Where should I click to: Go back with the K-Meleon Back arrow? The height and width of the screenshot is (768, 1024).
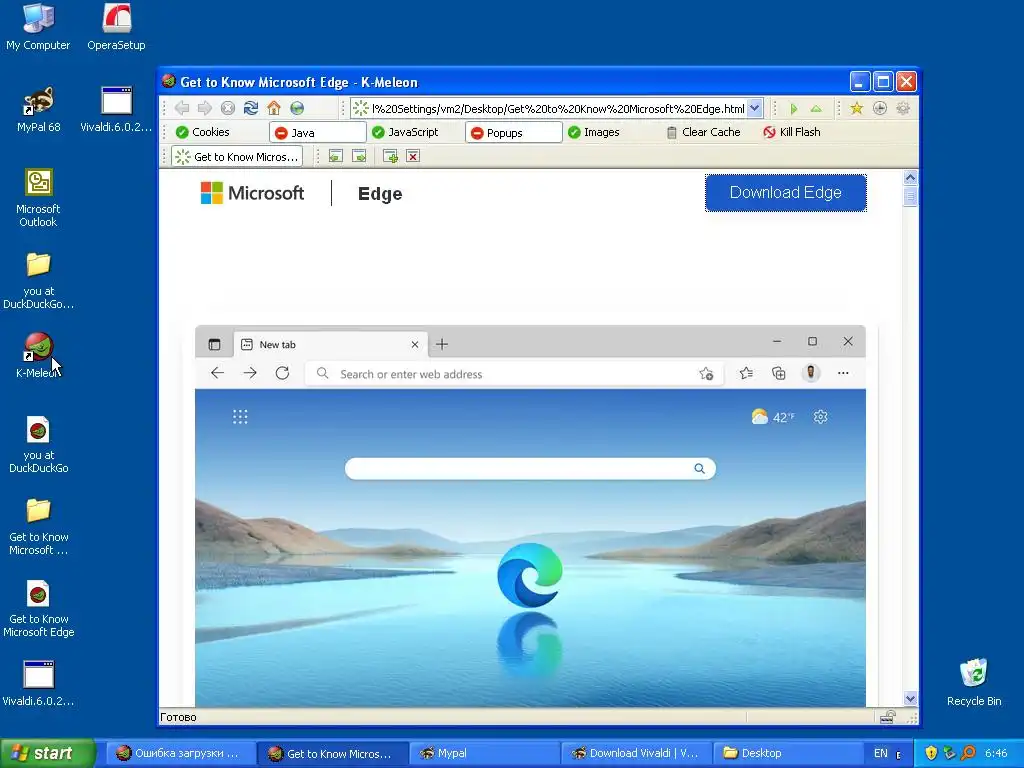tap(182, 108)
